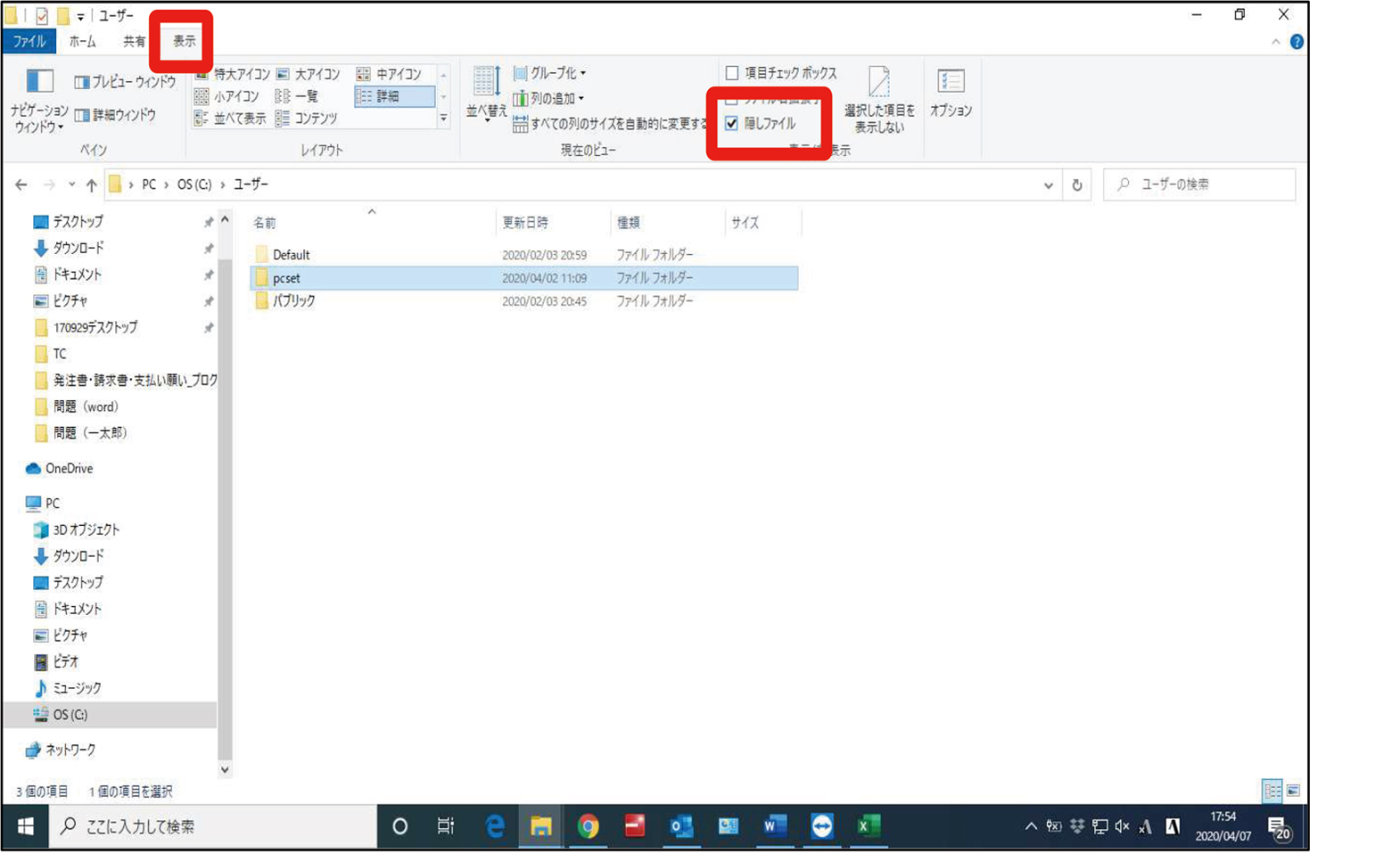The image size is (1400, 853).
Task: Click 選択した項目を表示しない icon
Action: 878,84
